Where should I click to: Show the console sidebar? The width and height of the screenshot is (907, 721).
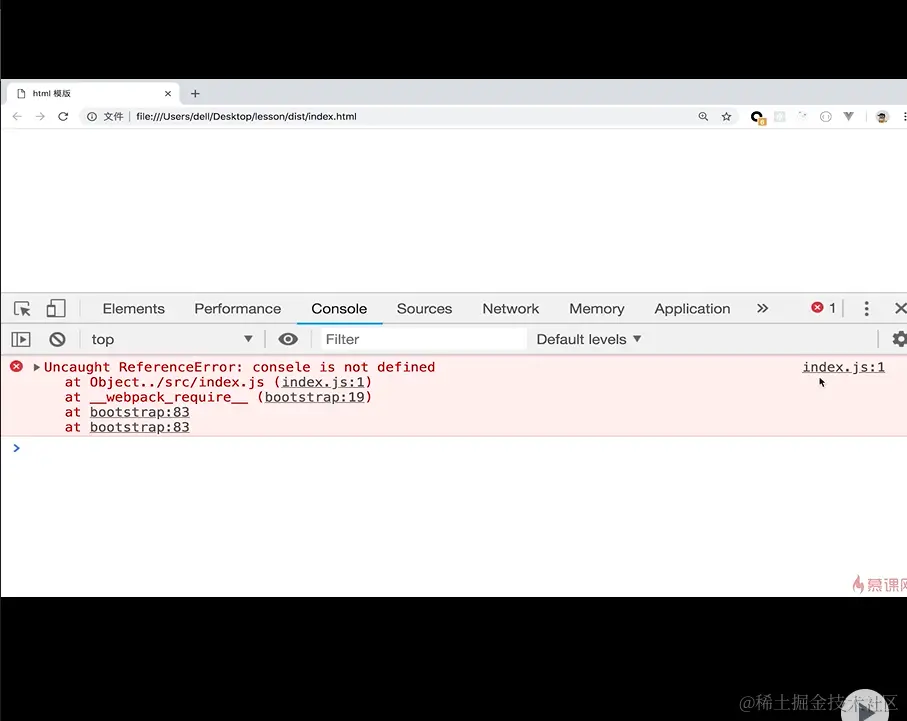point(21,339)
